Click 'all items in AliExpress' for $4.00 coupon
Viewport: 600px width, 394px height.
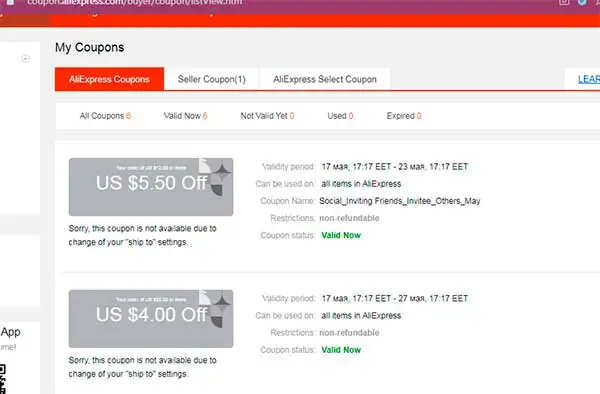point(361,316)
